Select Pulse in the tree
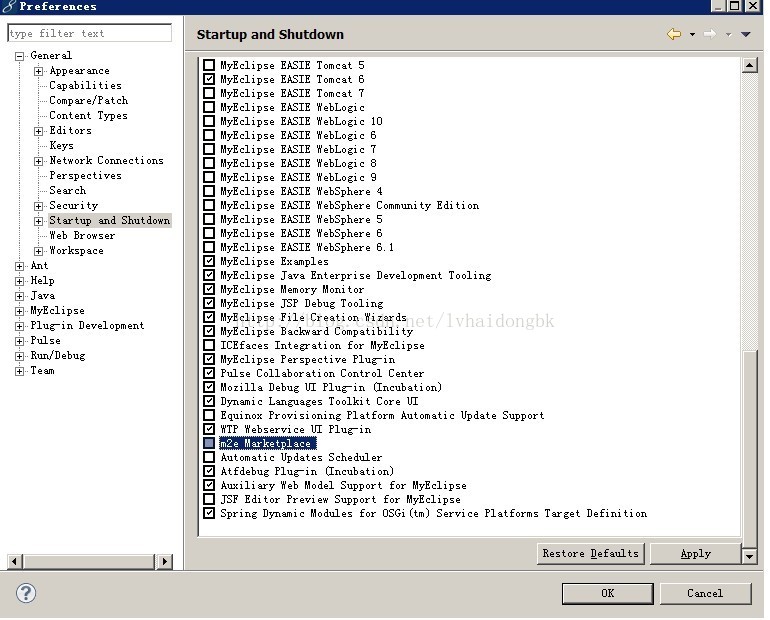The image size is (770, 620). point(45,340)
